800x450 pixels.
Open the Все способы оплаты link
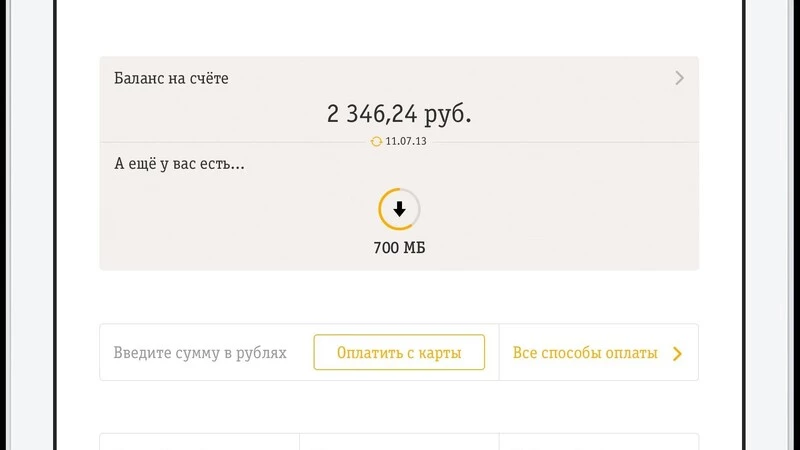pyautogui.click(x=585, y=353)
